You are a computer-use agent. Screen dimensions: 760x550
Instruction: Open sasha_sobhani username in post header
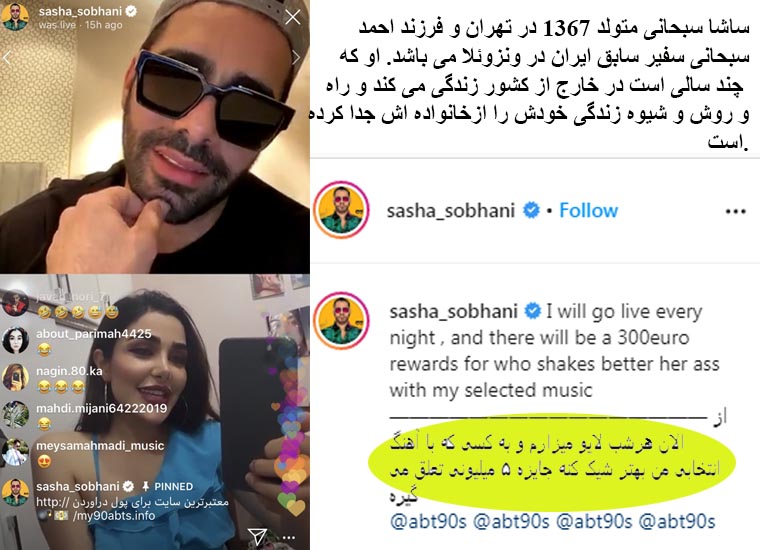[x=451, y=211]
